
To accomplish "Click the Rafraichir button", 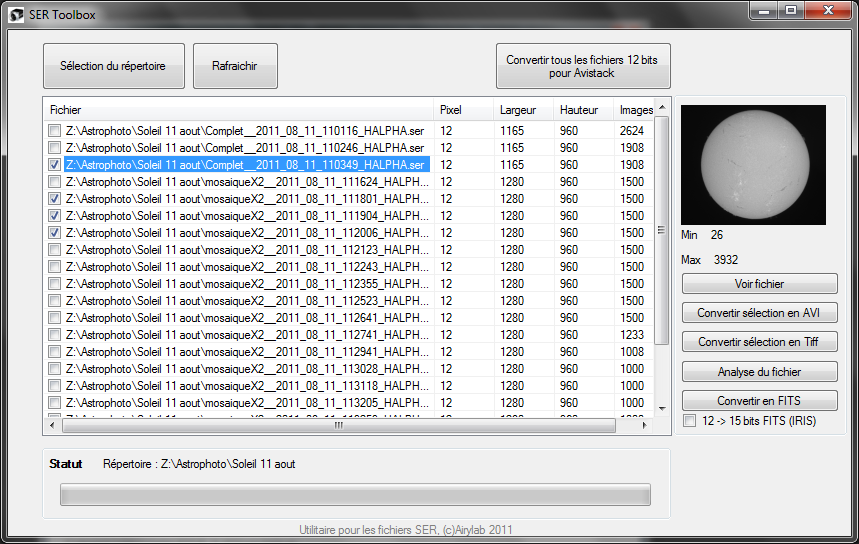I will (x=235, y=66).
